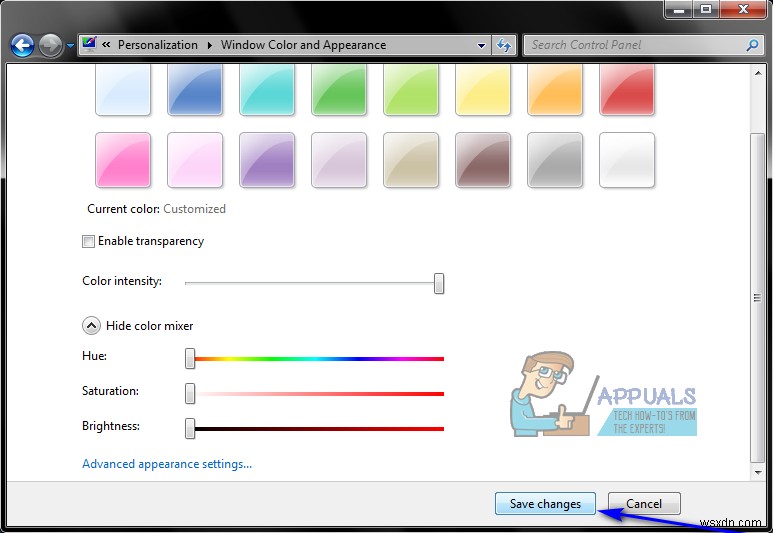773x533 pixels.
Task: Select the blue color swatch
Action: click(195, 90)
